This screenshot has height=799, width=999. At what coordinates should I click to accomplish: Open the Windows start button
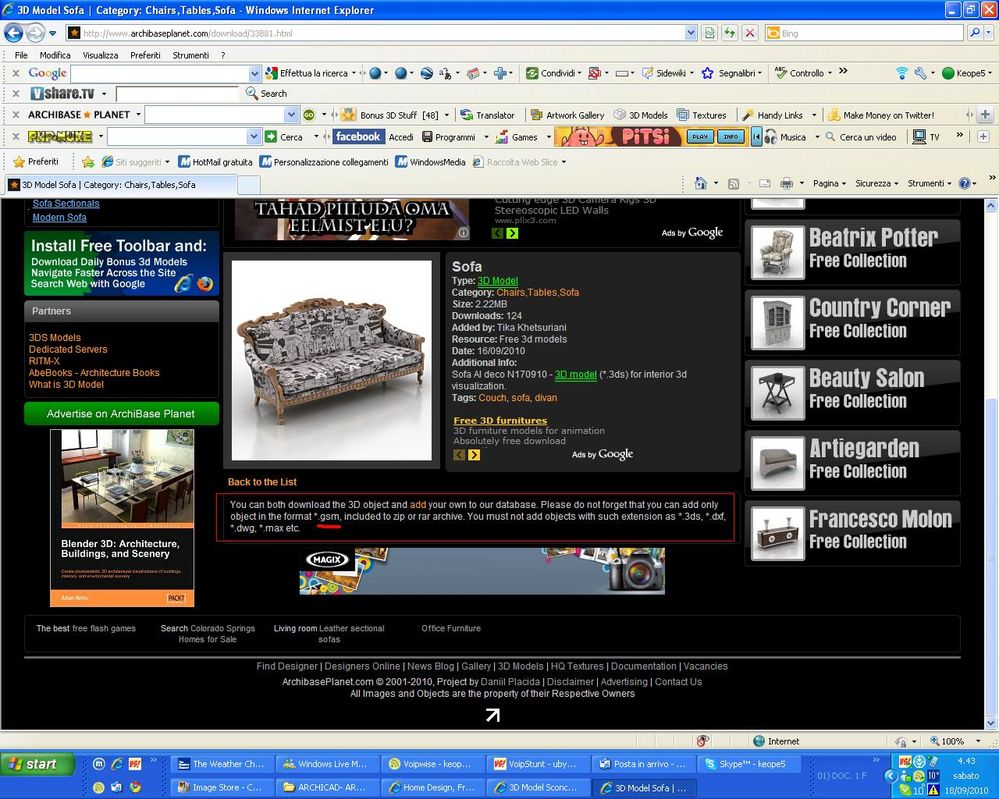tap(37, 763)
